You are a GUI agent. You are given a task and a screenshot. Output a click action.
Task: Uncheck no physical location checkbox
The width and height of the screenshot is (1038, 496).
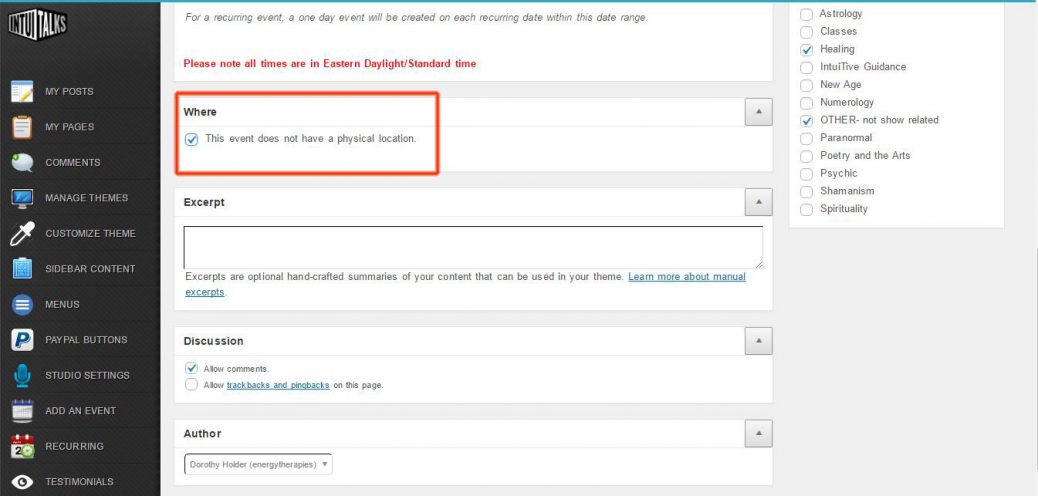[192, 139]
